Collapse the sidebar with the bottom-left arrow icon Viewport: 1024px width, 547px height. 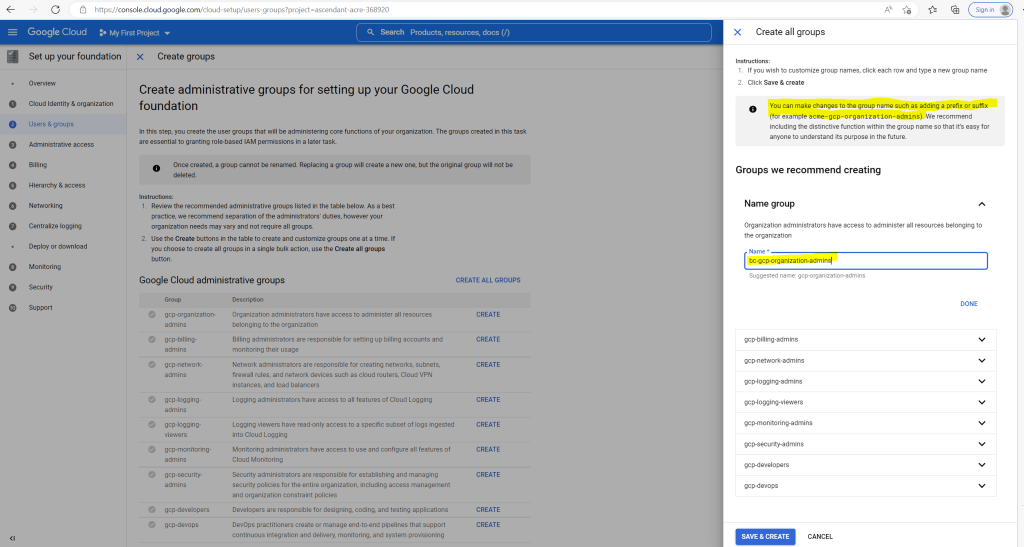pyautogui.click(x=12, y=539)
